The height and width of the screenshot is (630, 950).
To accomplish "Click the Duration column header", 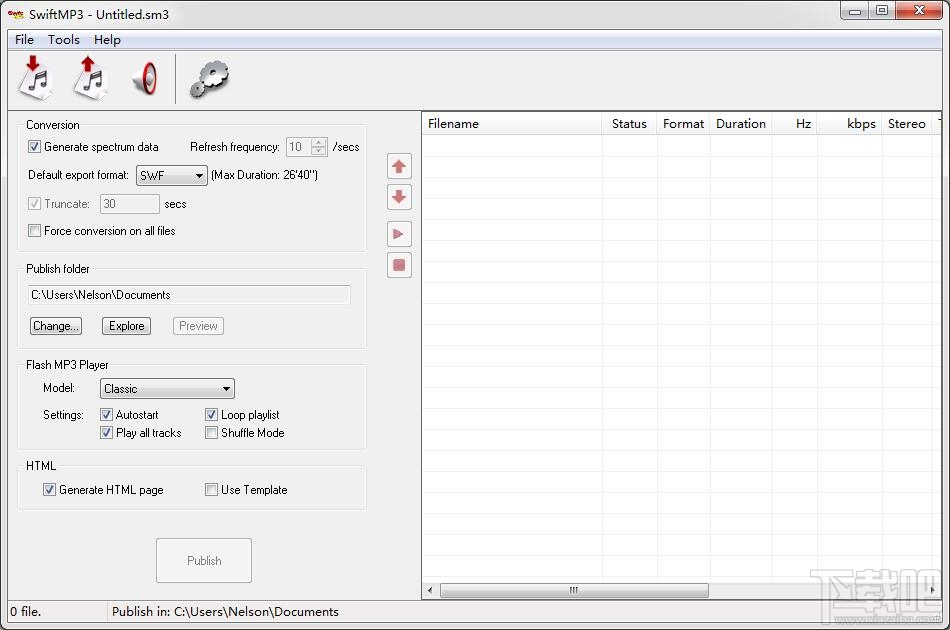I will point(741,124).
